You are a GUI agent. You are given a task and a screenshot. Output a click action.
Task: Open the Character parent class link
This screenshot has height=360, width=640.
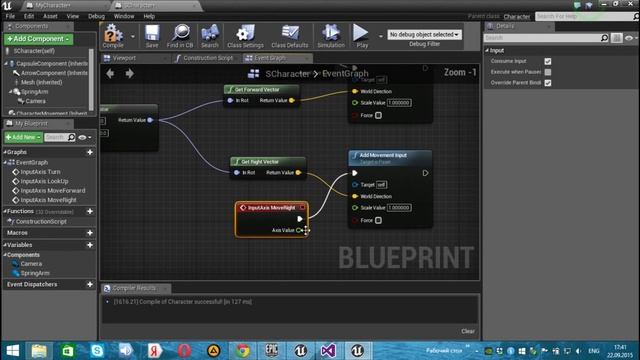pos(516,17)
